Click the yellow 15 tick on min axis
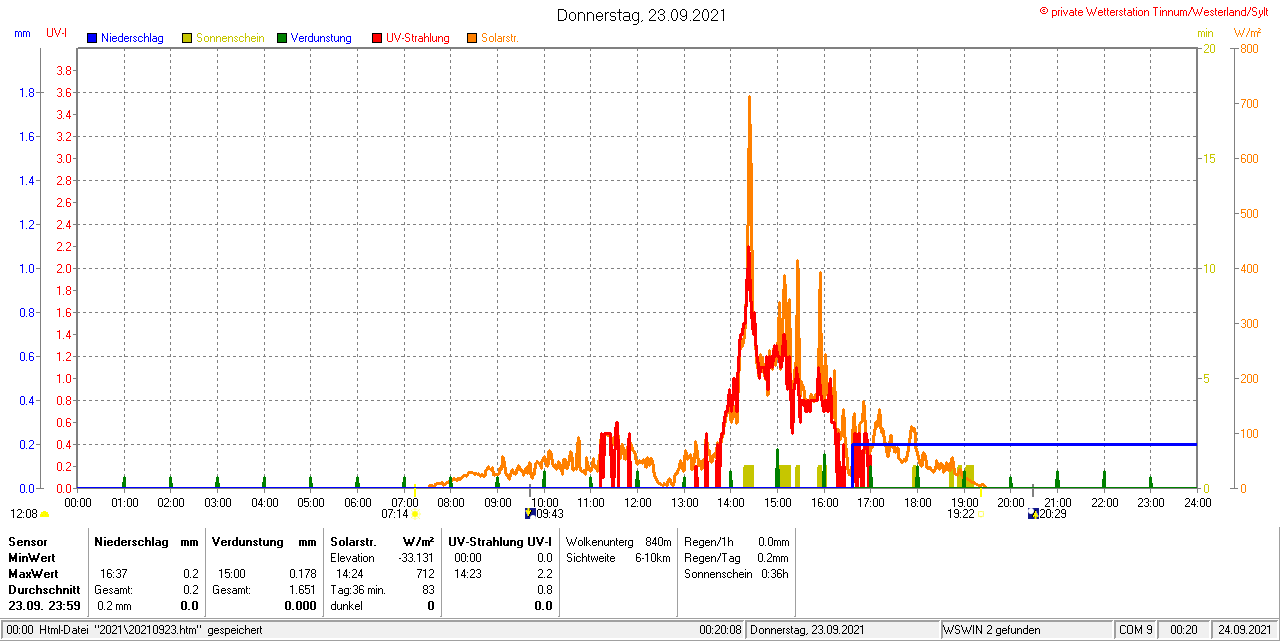 pos(1209,159)
